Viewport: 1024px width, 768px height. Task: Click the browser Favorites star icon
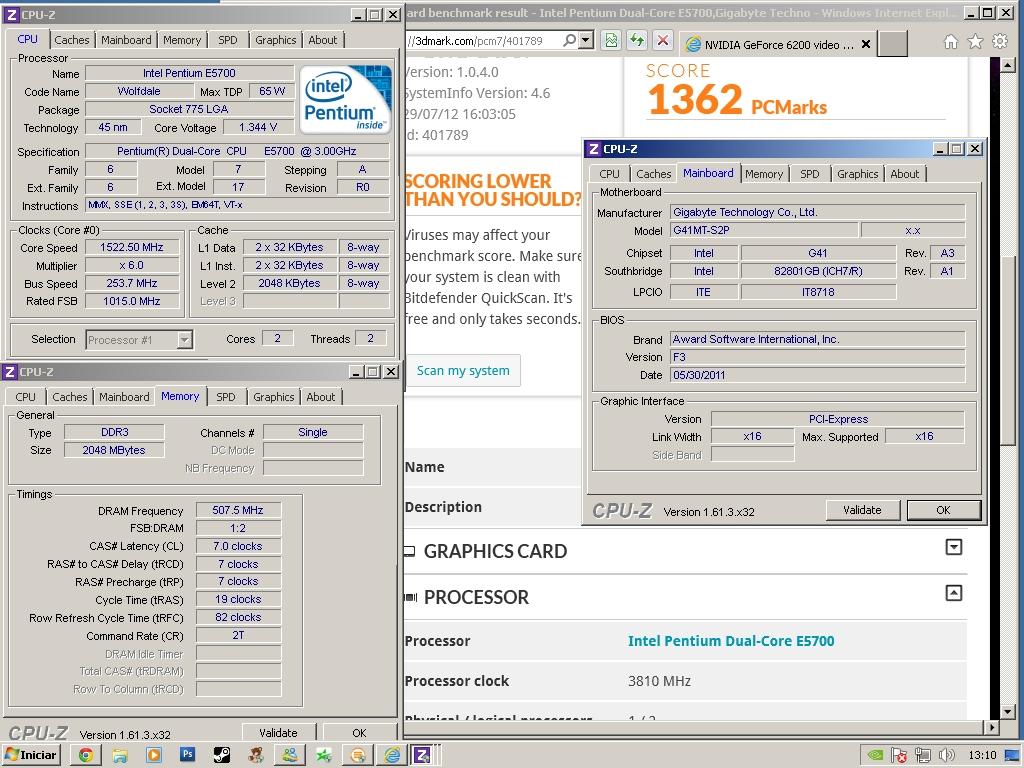click(x=975, y=42)
